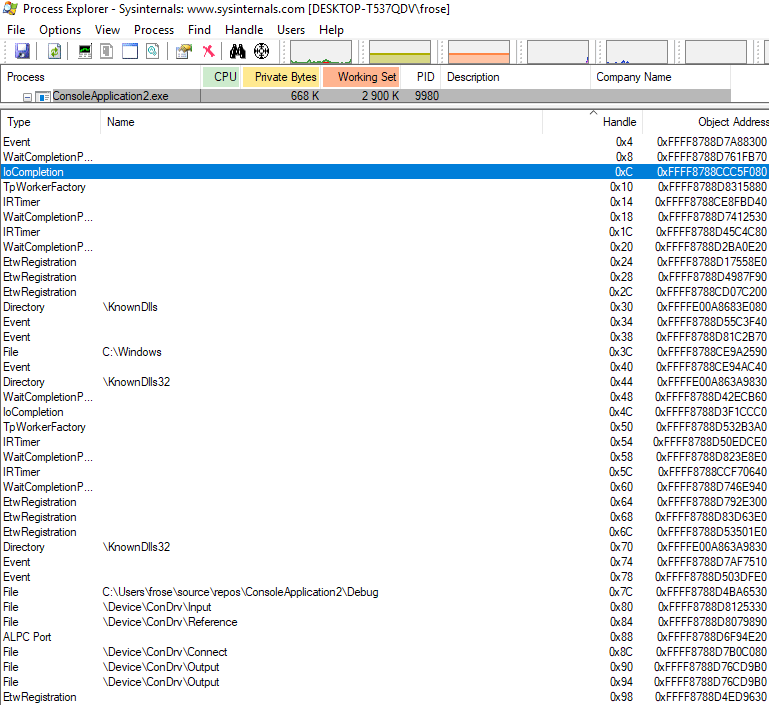Click the binoculars Find Handle icon
Viewport: 769px width, 705px height.
click(x=237, y=51)
